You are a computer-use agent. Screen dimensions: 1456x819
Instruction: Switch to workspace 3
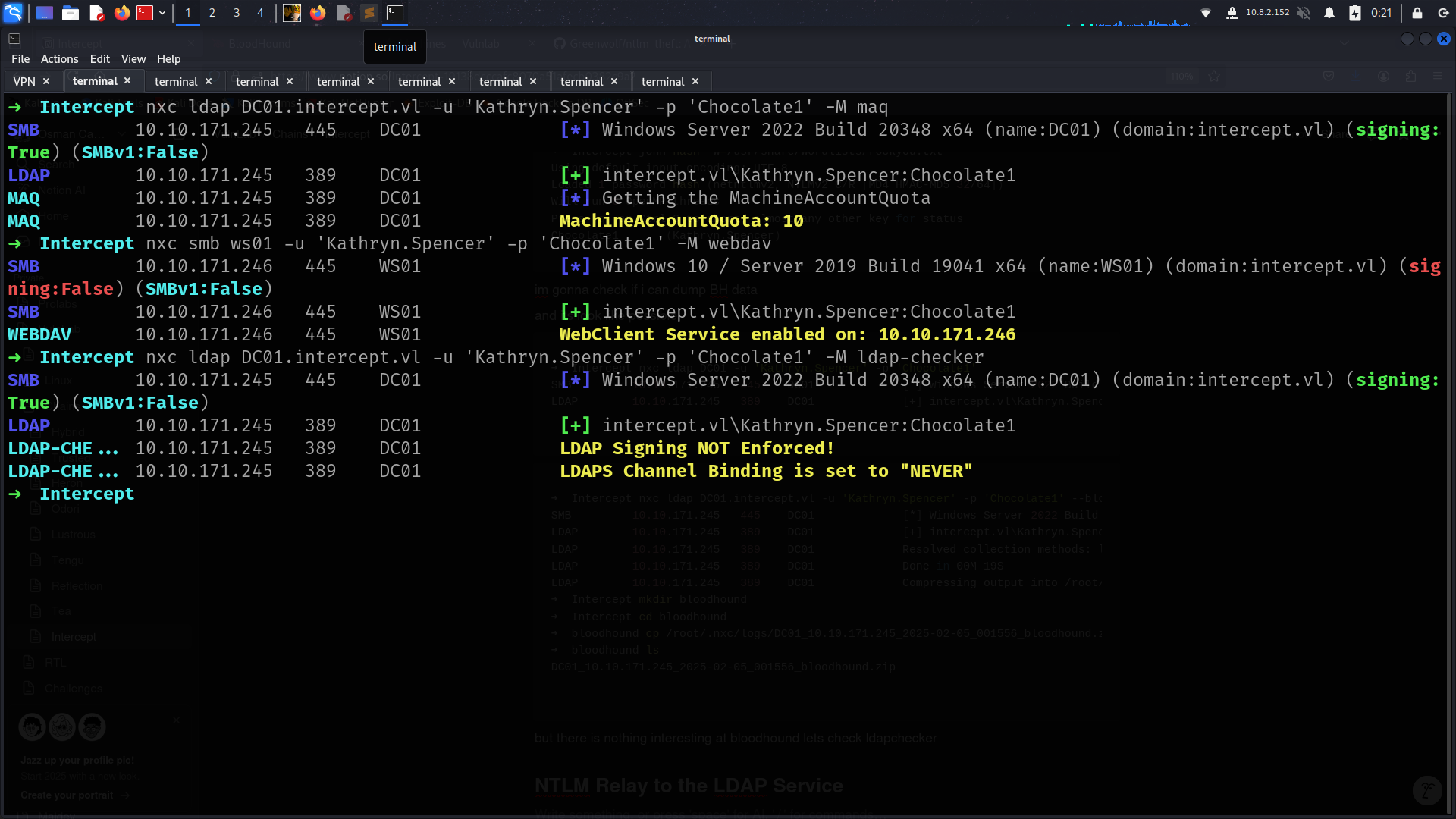(237, 13)
